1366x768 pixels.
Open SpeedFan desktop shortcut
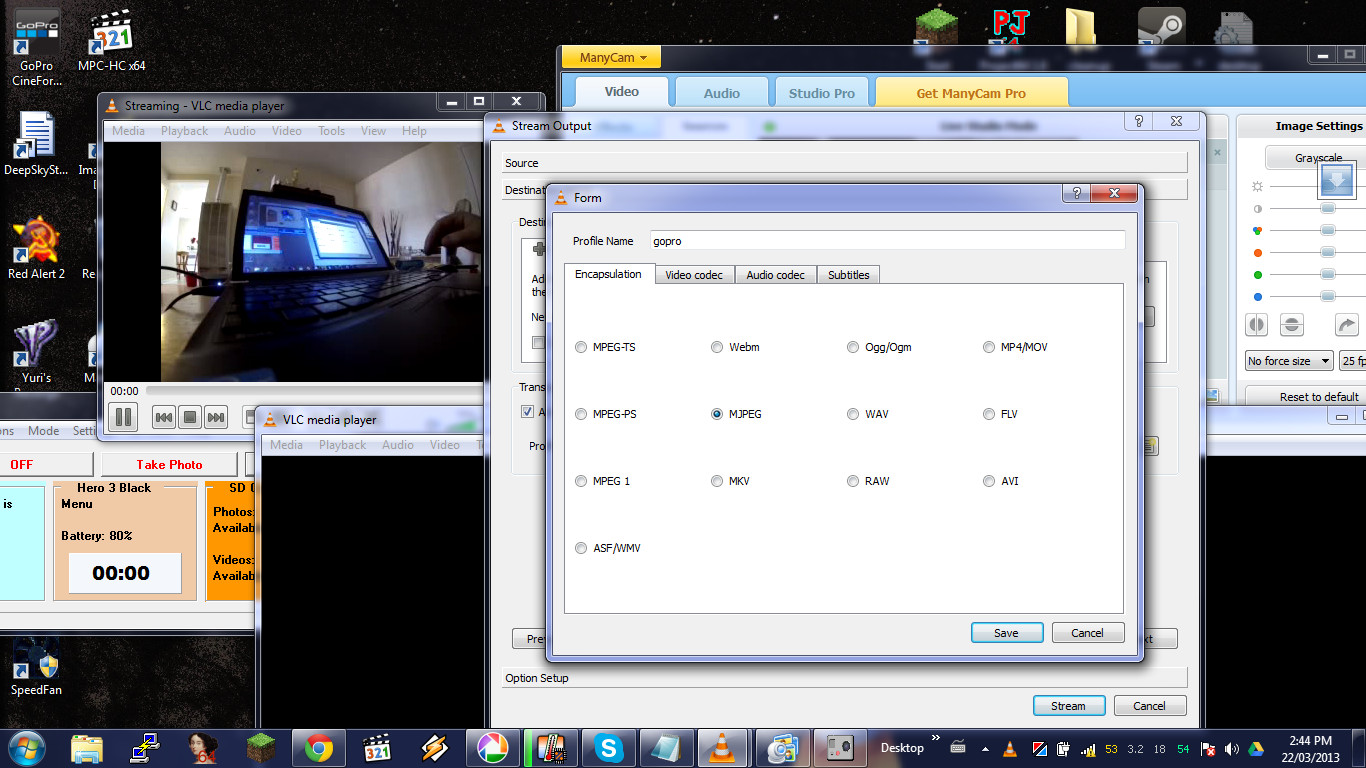[36, 665]
